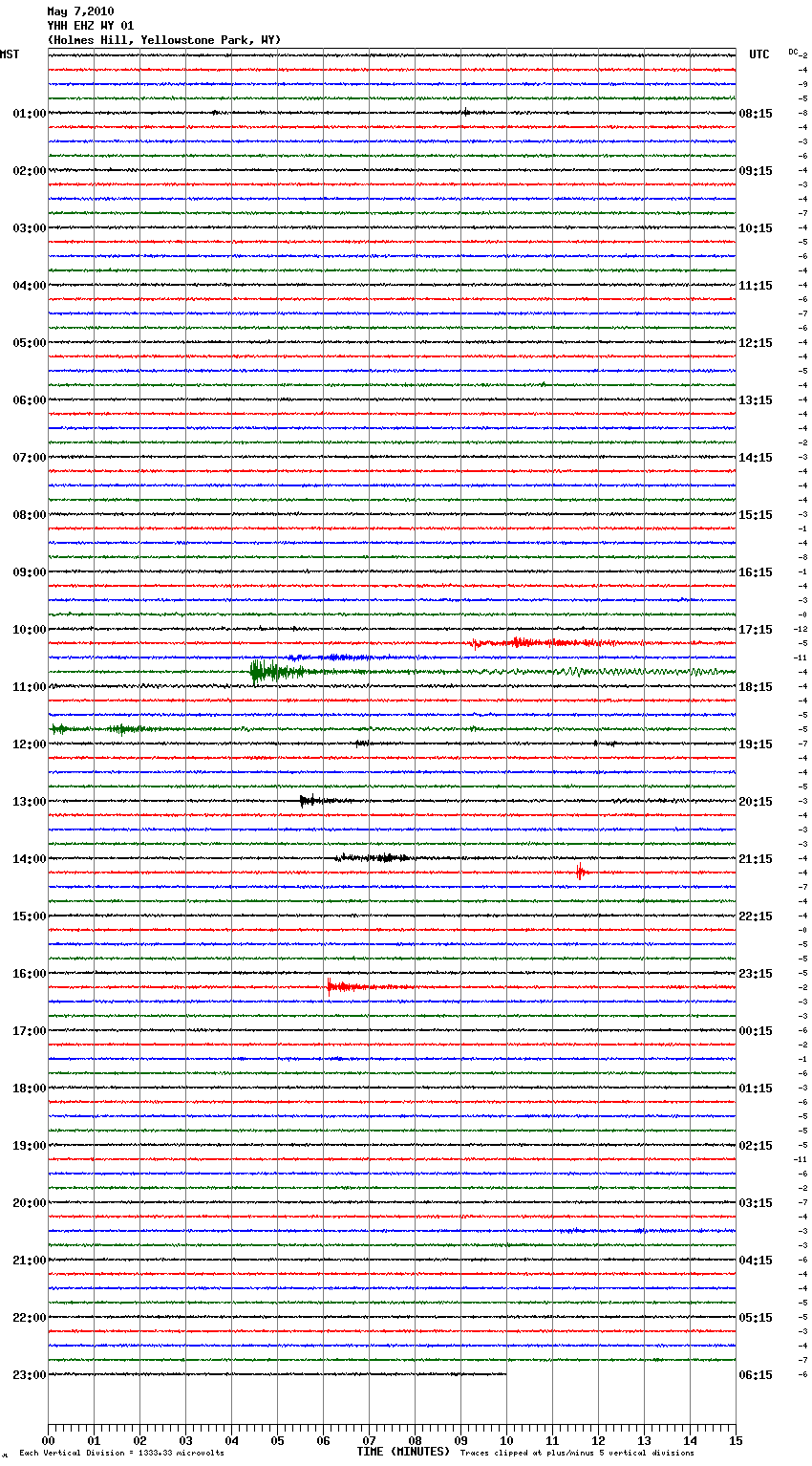Click the station code 'YHH EHZ WY 01'
Screen dimensions: 812x1466
coord(91,26)
